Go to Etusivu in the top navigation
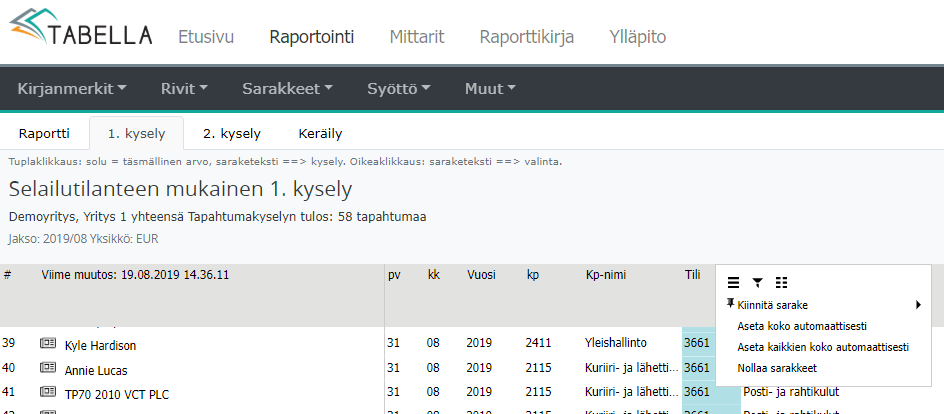The image size is (944, 414). (x=205, y=38)
